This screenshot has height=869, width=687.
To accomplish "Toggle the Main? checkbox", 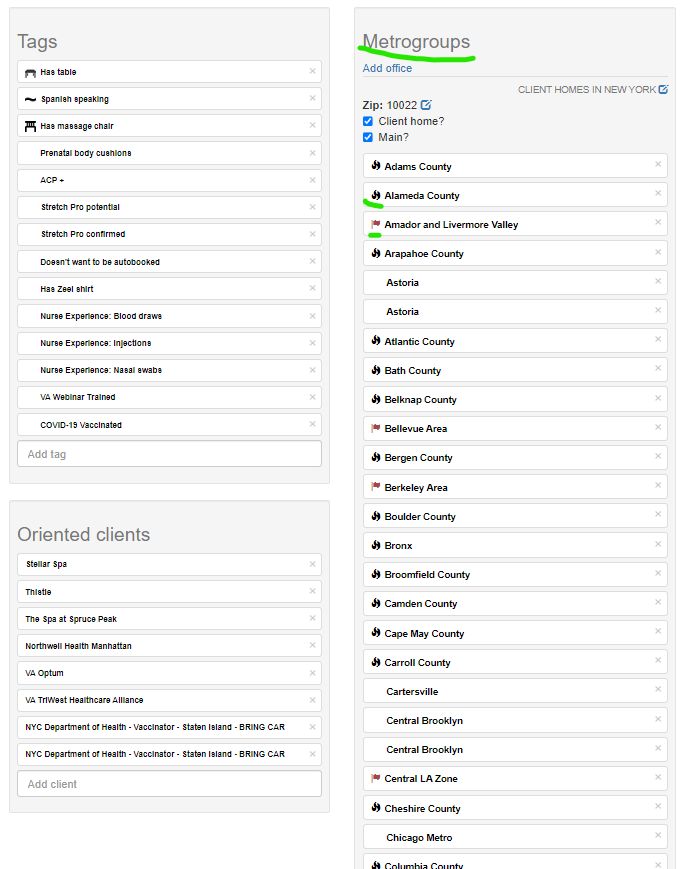I will tap(368, 137).
